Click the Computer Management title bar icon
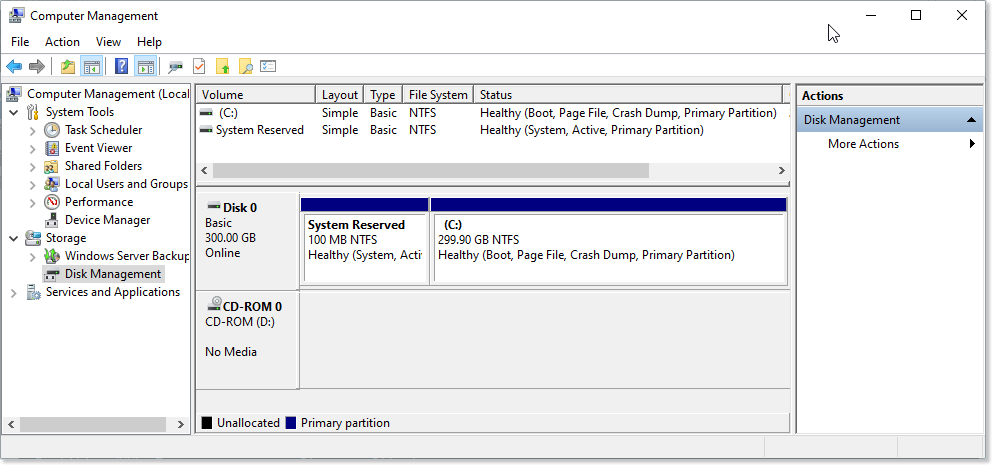Screen dimensions: 992x465 17,15
